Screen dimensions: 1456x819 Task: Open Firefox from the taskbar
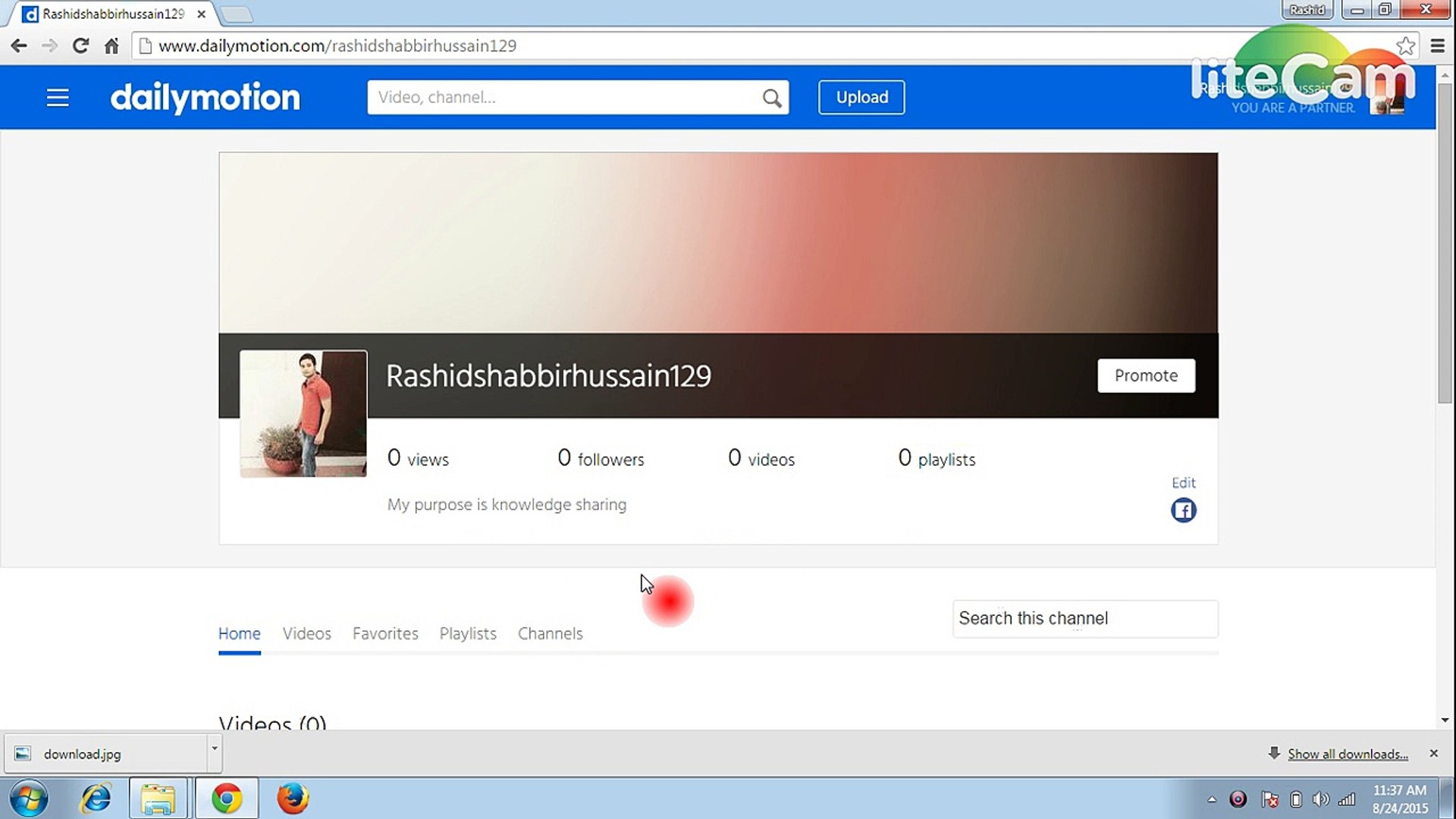pos(292,799)
